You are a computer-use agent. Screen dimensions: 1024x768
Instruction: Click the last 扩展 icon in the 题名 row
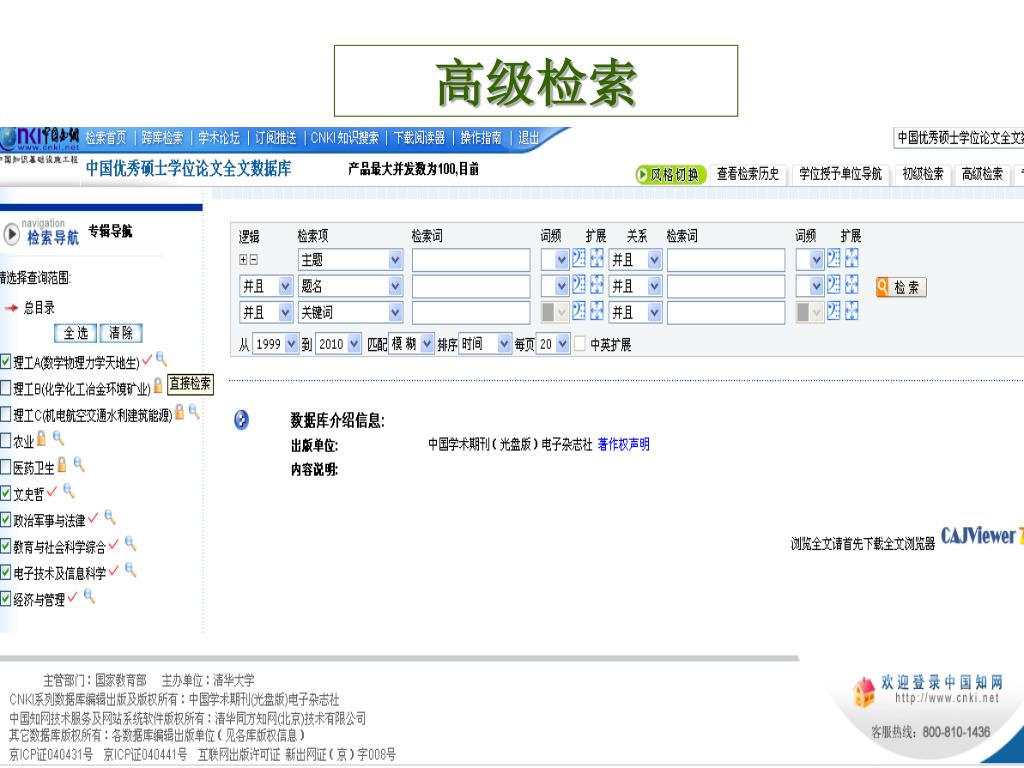(851, 285)
